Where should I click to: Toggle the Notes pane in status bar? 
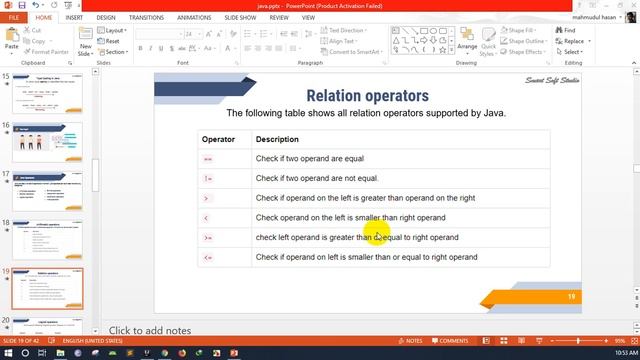pos(410,341)
